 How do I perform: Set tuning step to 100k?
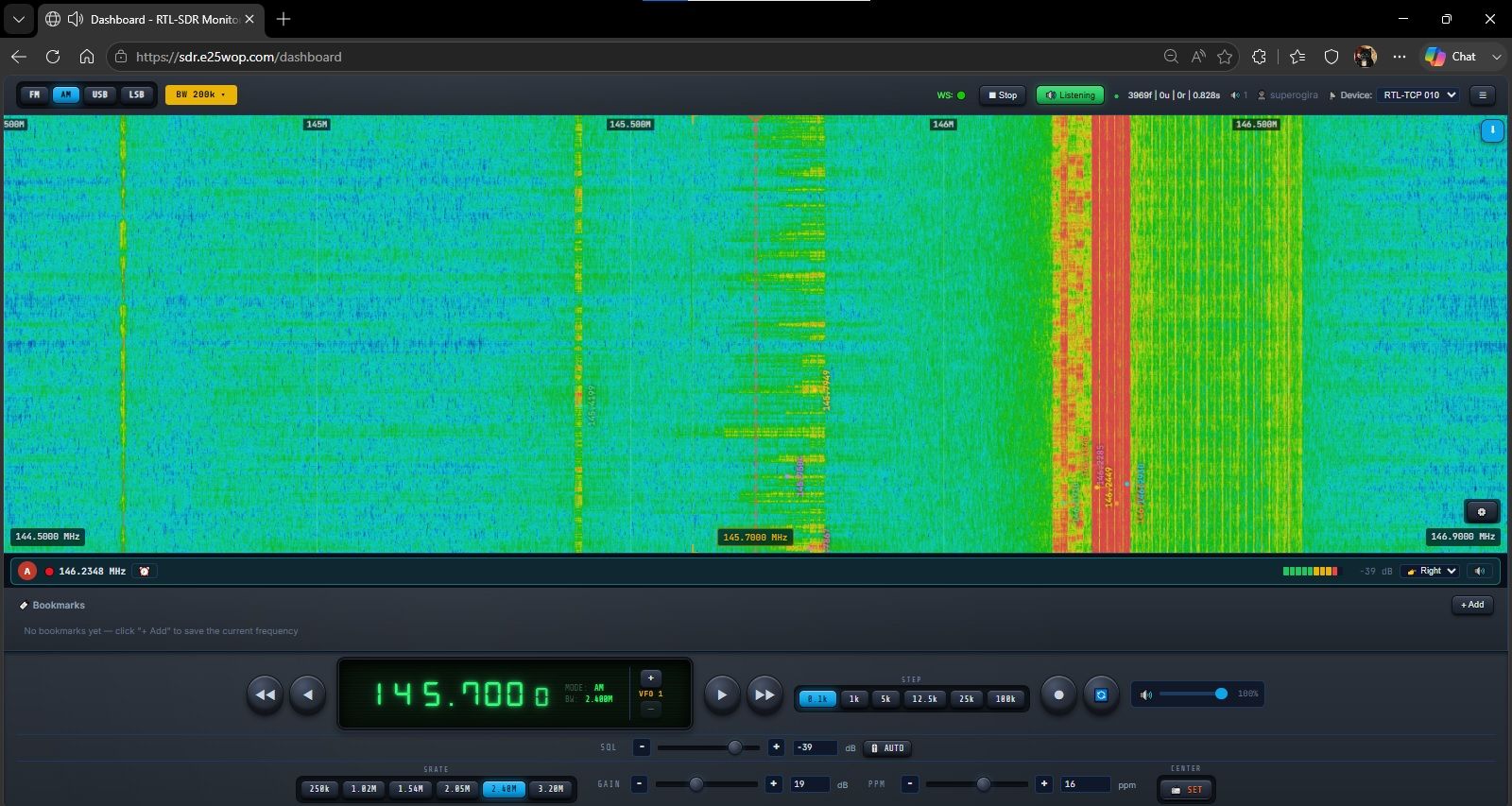pos(1005,698)
